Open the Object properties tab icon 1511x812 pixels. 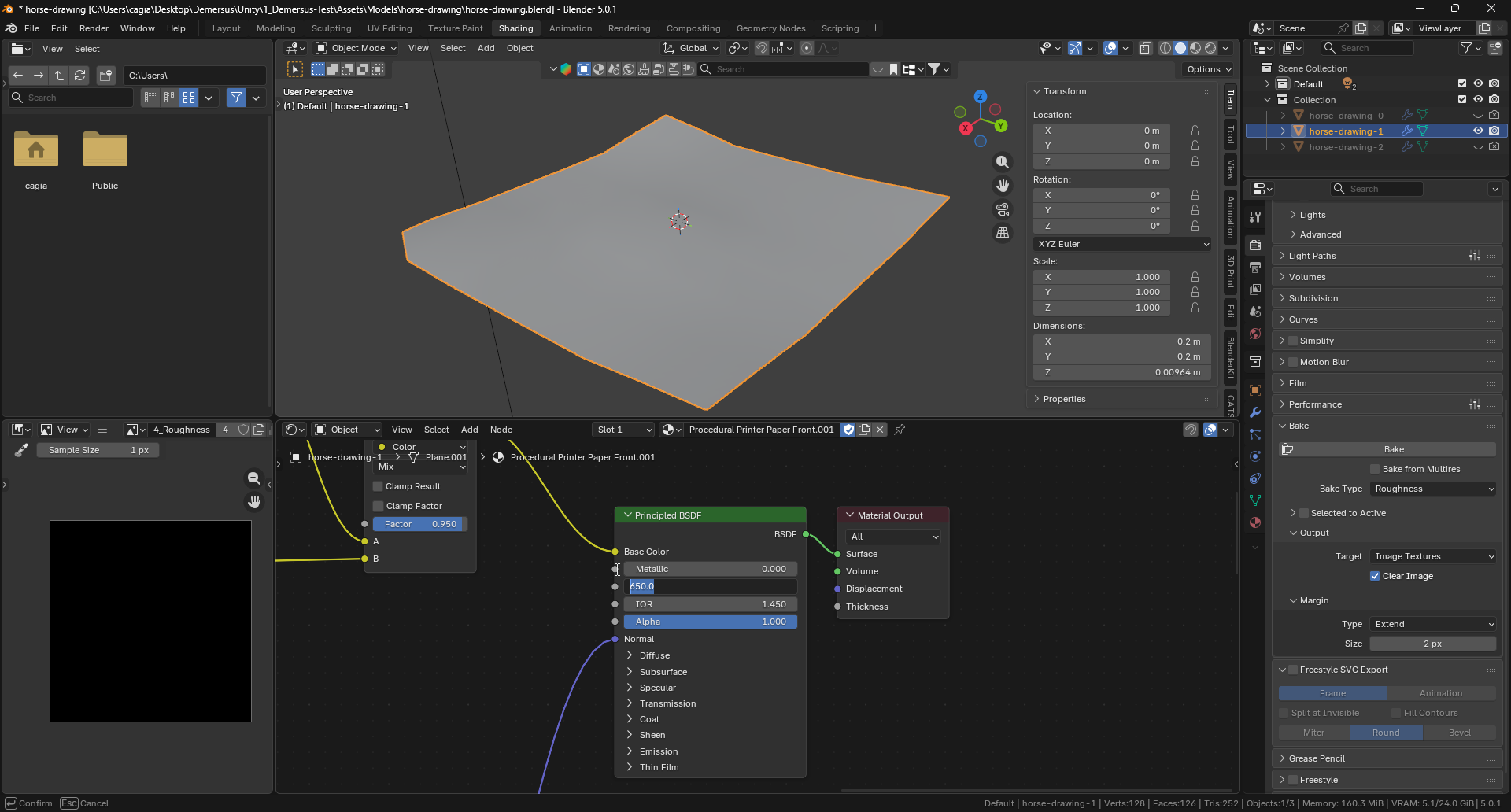click(1255, 390)
